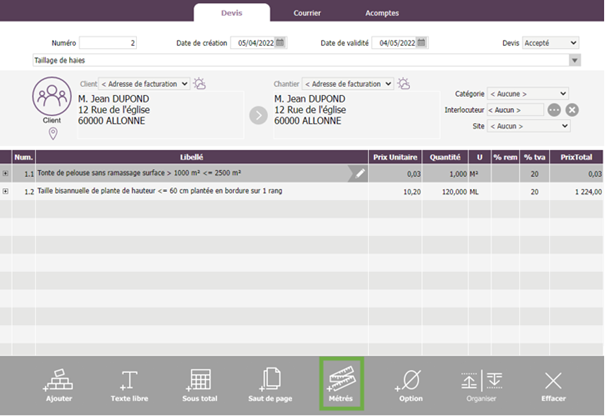Click the edit pencil on line 1.1
The image size is (605, 416).
[360, 174]
